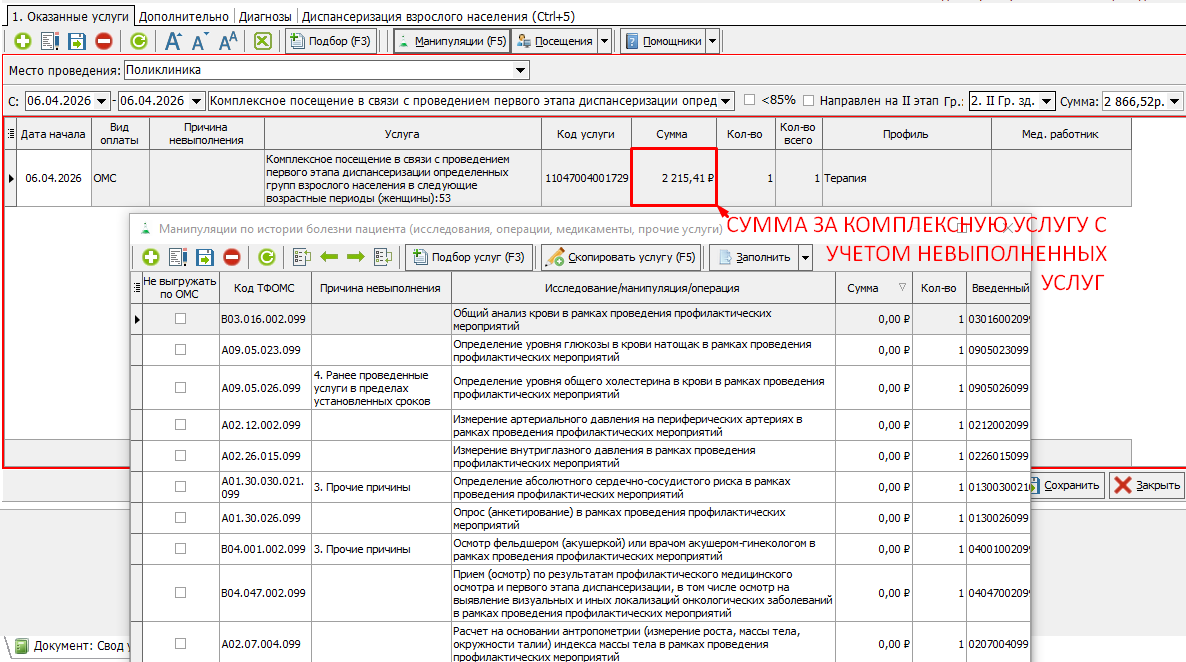Open the 'Дополнительно' tab
Screen dimensions: 1186x662
(x=185, y=17)
